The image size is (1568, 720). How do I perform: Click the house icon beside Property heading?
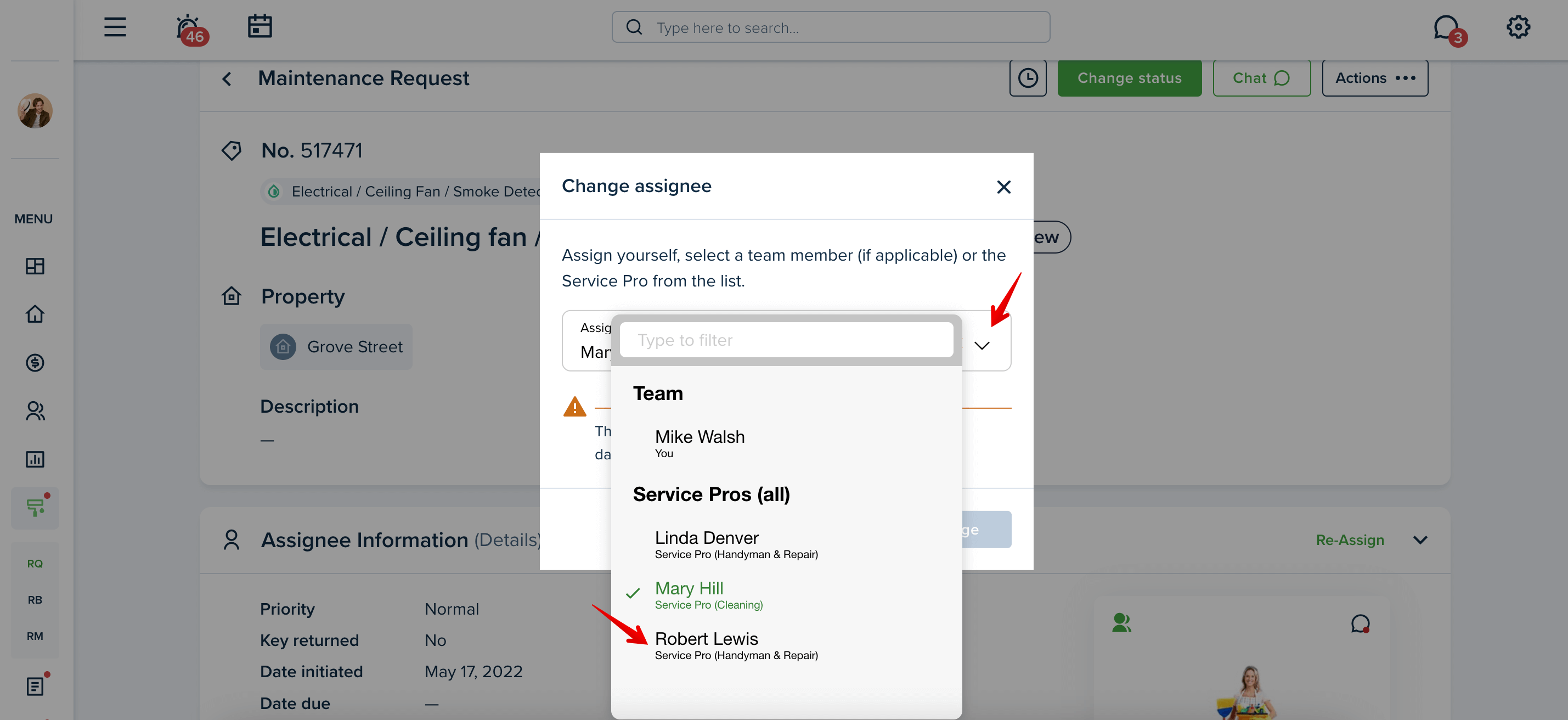(x=230, y=296)
